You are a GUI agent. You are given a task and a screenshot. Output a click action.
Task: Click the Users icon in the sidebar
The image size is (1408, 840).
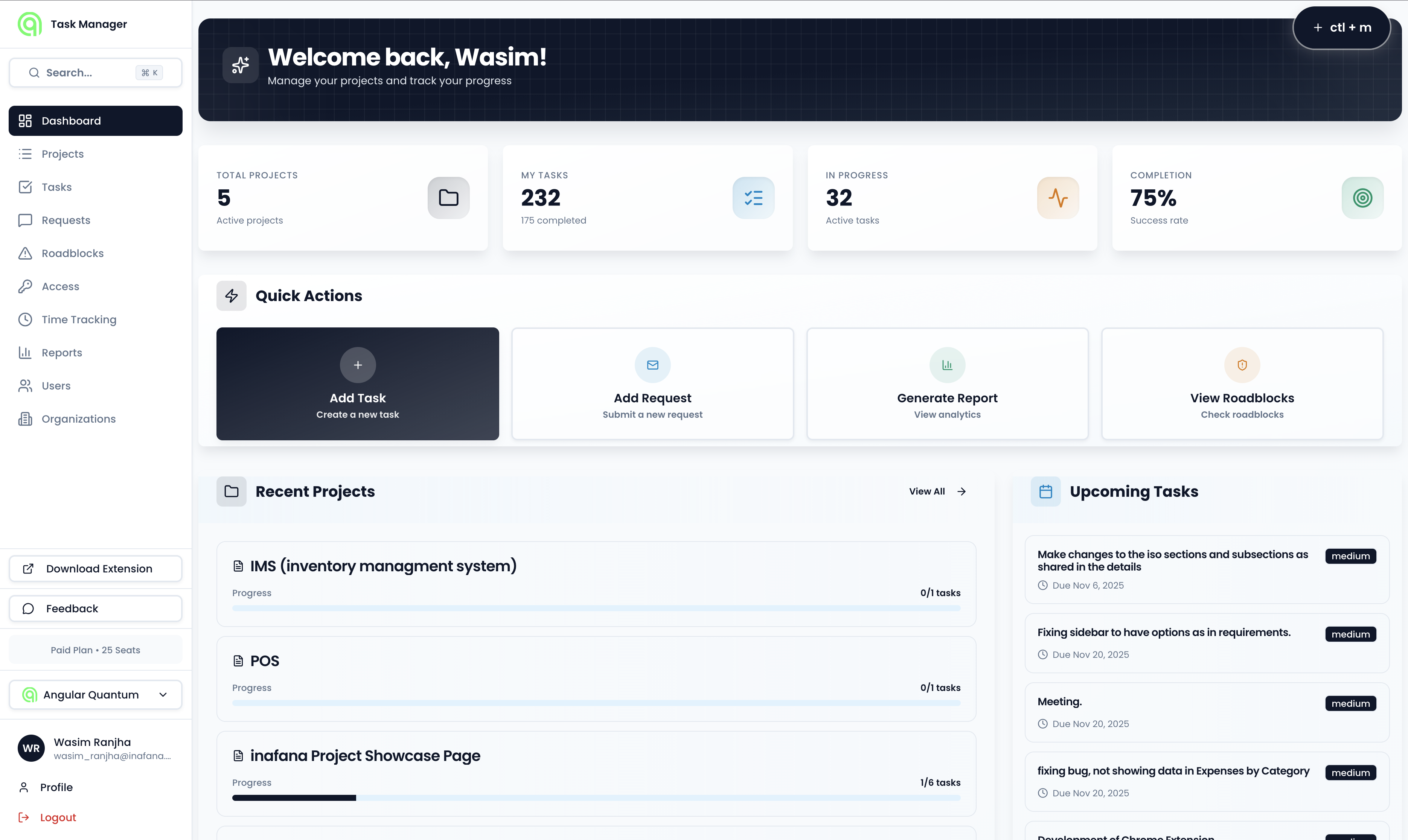coord(26,385)
